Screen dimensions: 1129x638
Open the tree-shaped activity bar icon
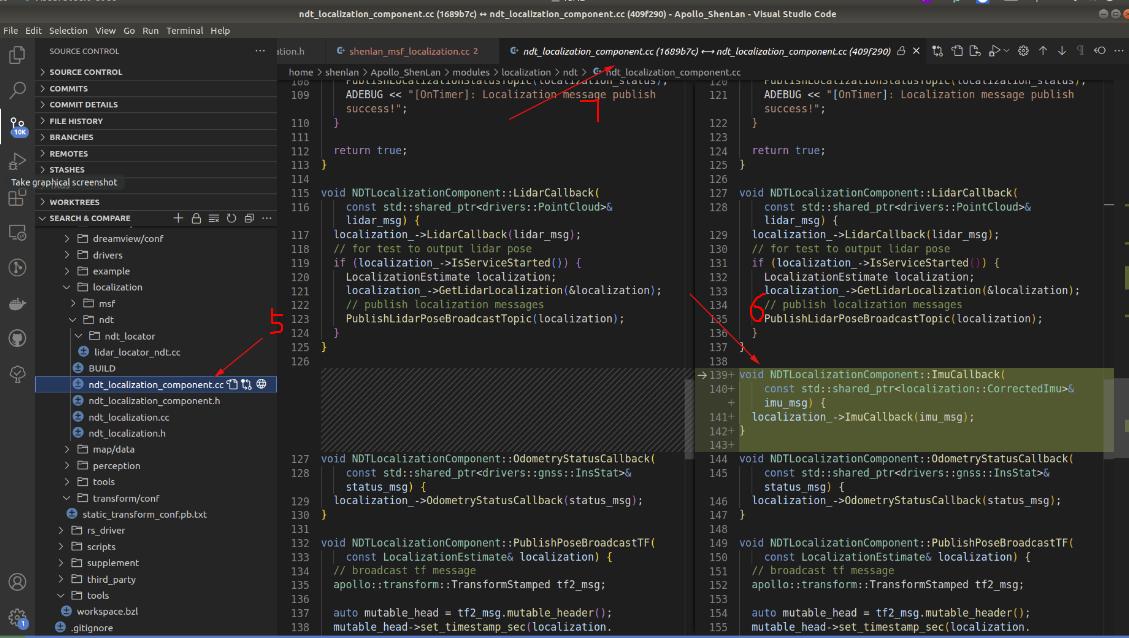[x=17, y=374]
